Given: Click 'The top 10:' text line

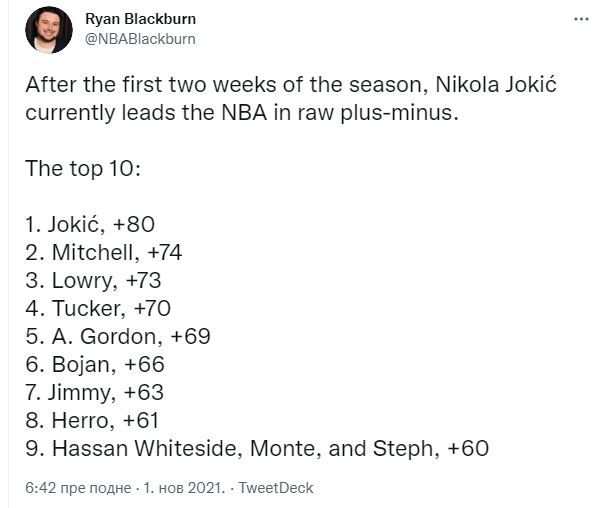Looking at the screenshot, I should (x=83, y=169).
